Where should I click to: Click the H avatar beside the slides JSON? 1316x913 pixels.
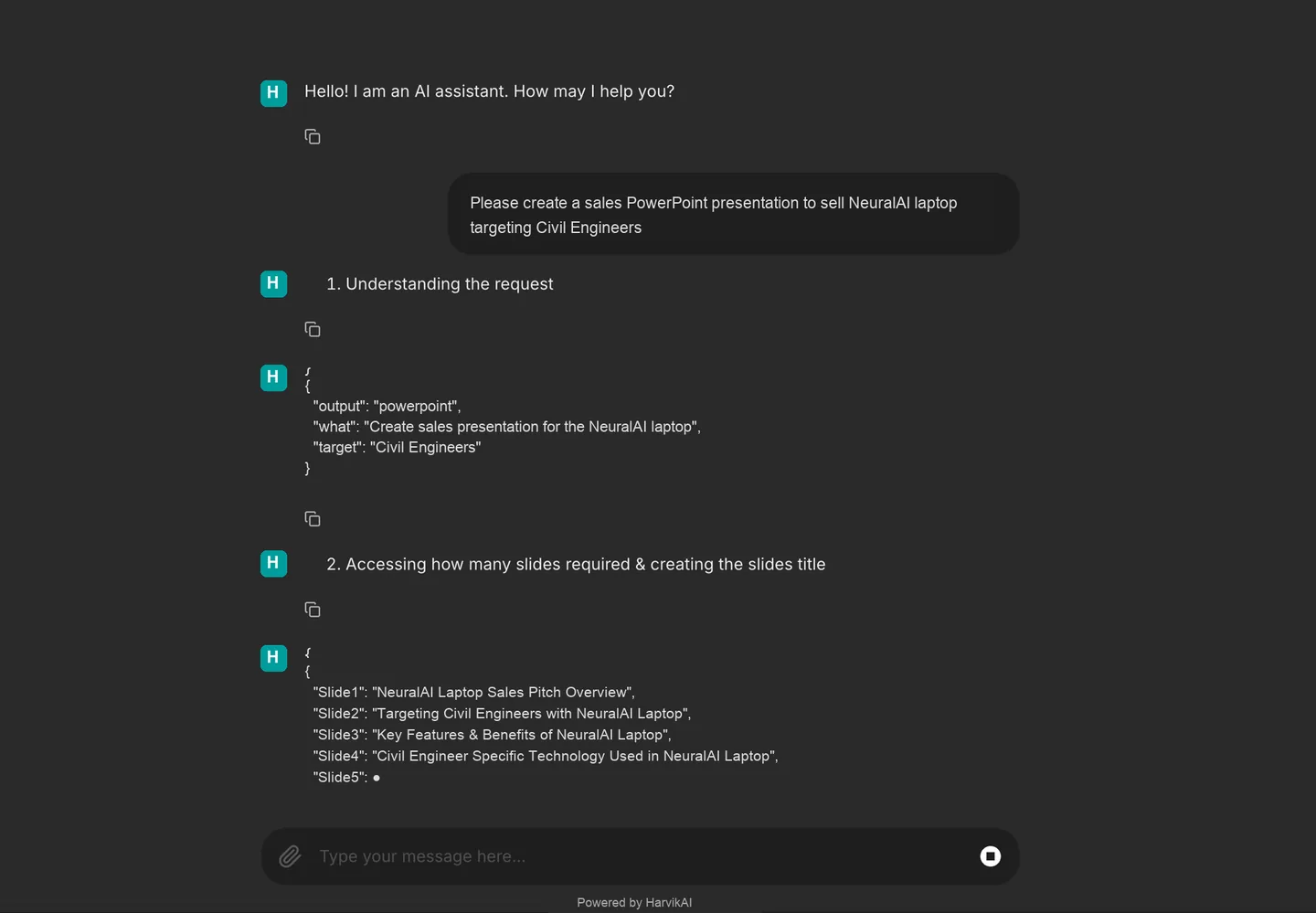(x=273, y=658)
